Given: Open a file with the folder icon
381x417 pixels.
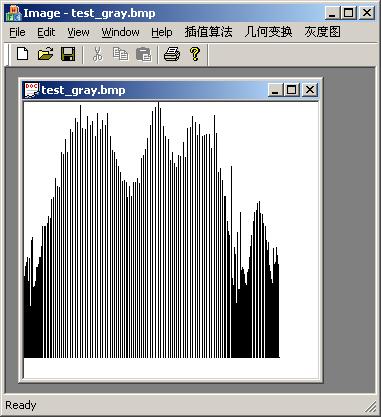Looking at the screenshot, I should coord(45,54).
